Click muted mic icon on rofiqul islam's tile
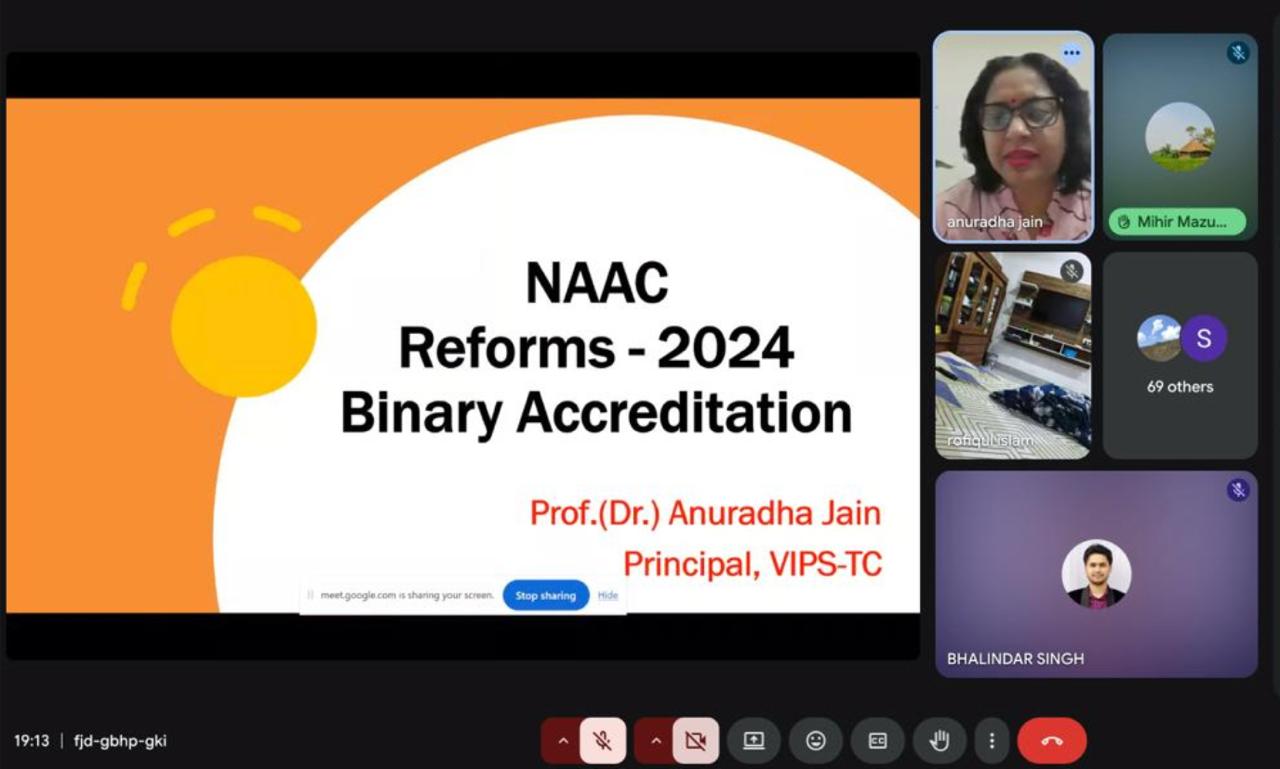 click(x=1072, y=271)
